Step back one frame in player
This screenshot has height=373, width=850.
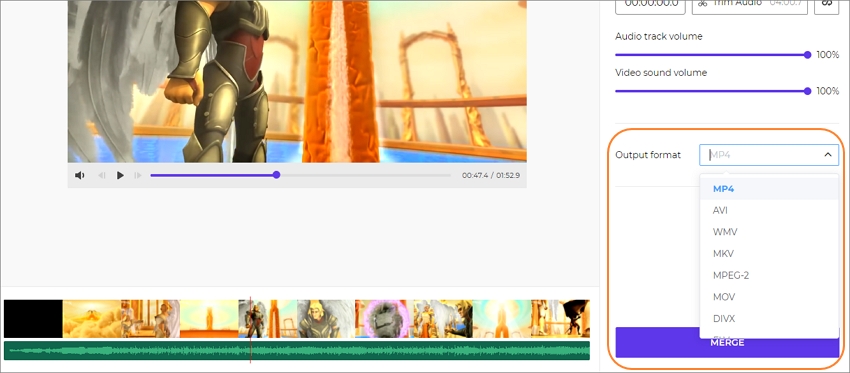[101, 176]
